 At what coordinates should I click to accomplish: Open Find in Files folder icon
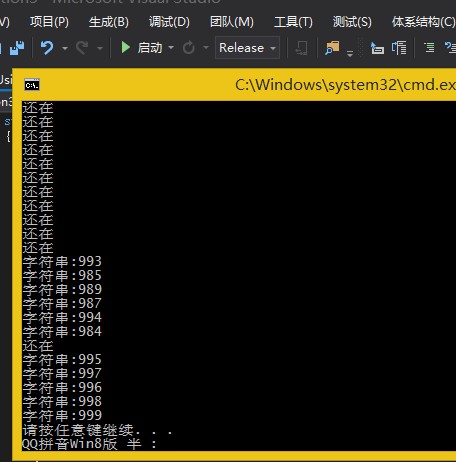click(x=332, y=48)
